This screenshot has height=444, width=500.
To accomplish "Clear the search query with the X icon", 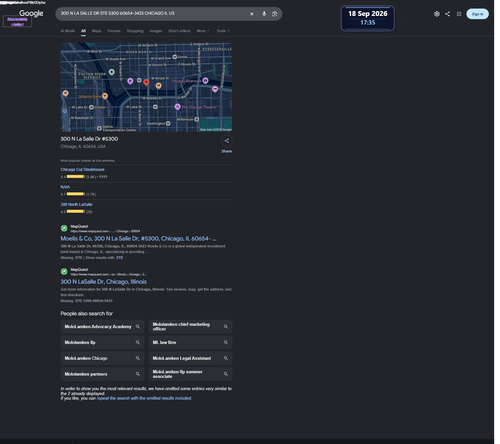I will [252, 14].
